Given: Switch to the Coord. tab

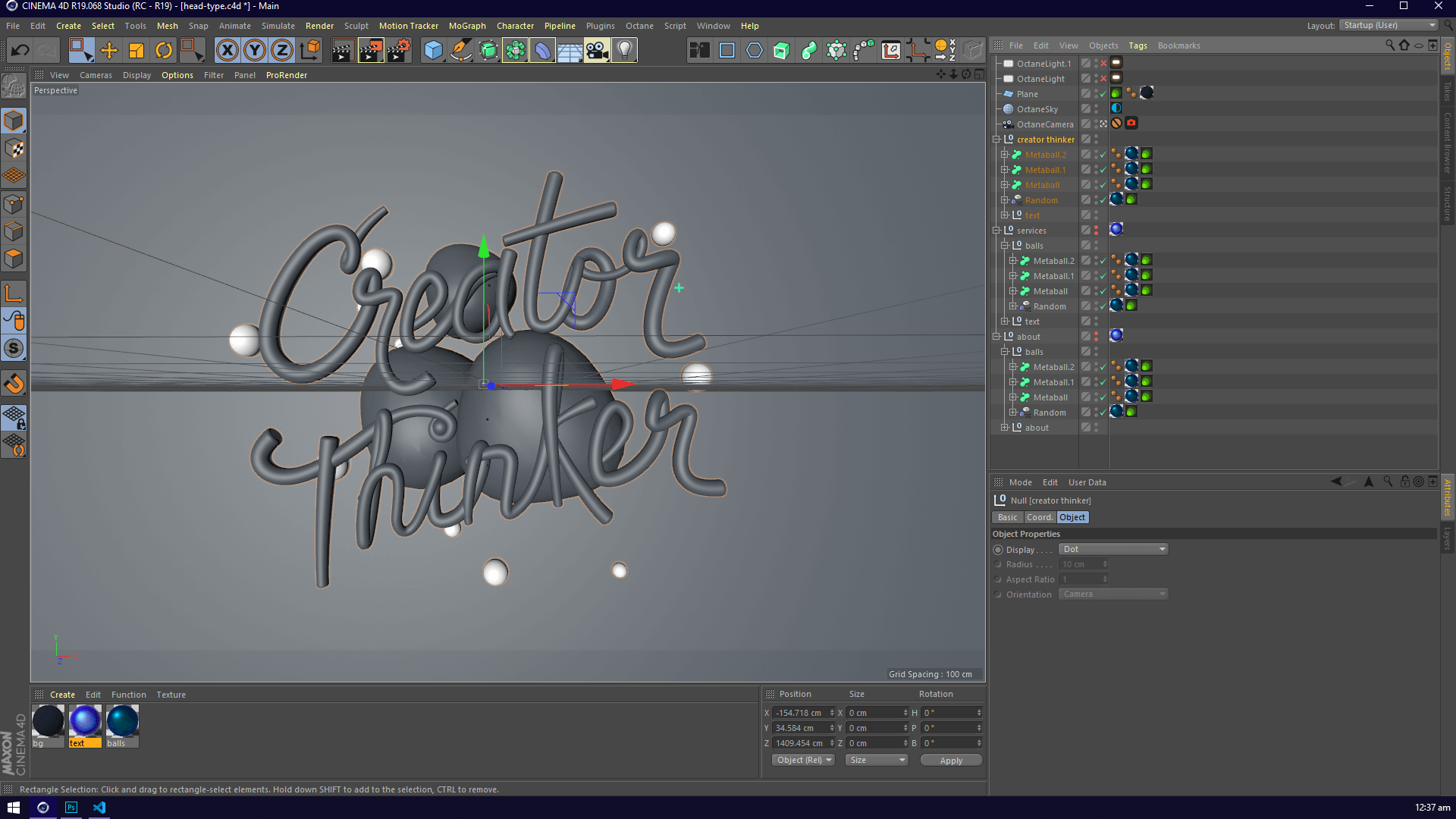Looking at the screenshot, I should [1039, 517].
